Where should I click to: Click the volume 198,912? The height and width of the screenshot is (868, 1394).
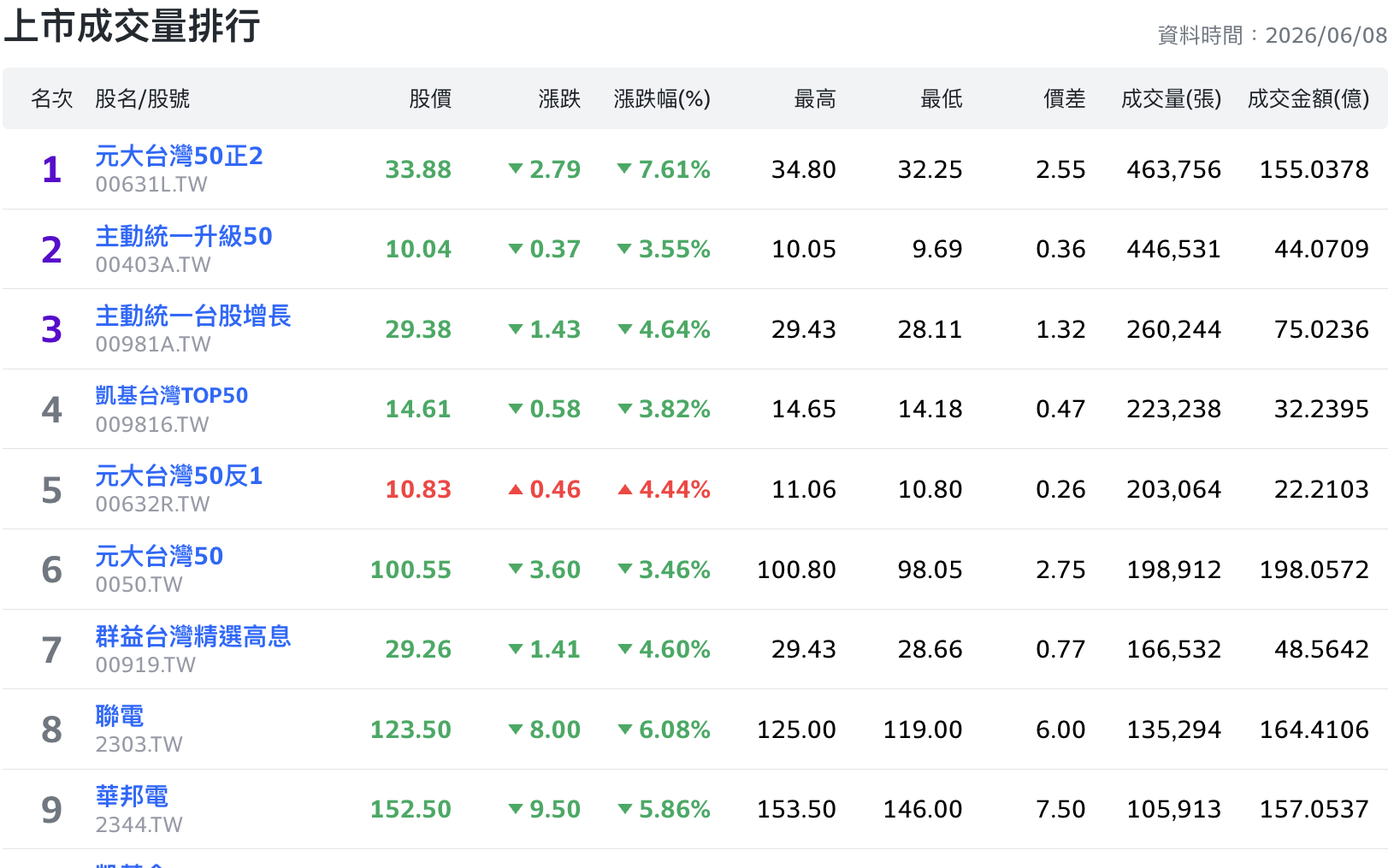(x=1173, y=570)
